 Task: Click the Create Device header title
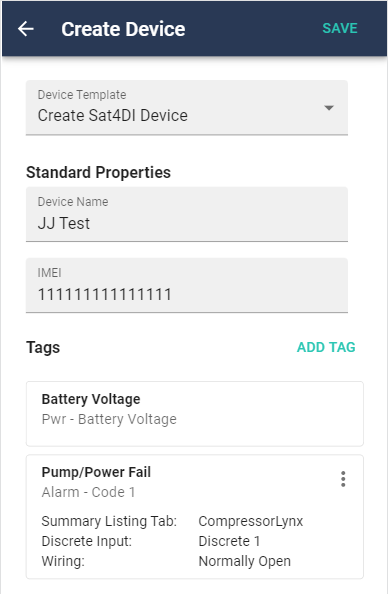[x=123, y=29]
